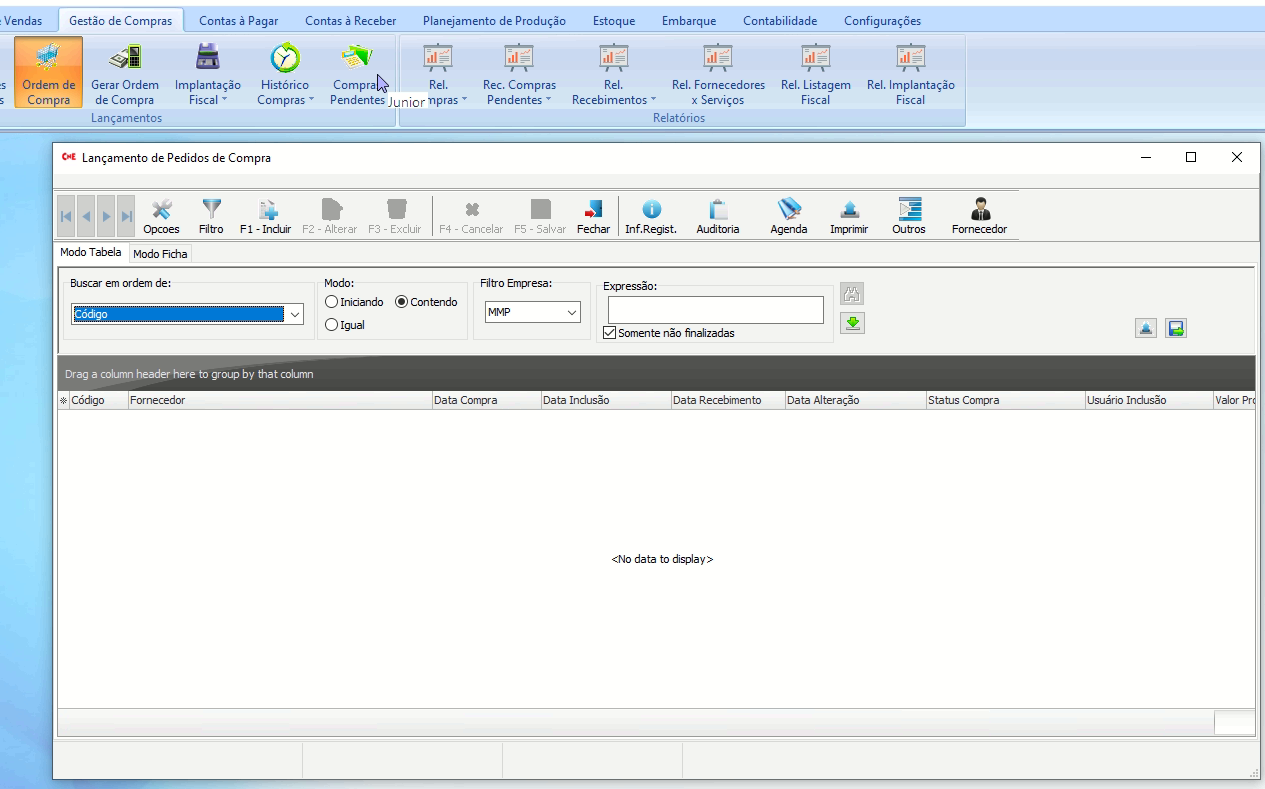This screenshot has width=1265, height=789.
Task: Open Inf.Regist. info icon
Action: (x=651, y=211)
